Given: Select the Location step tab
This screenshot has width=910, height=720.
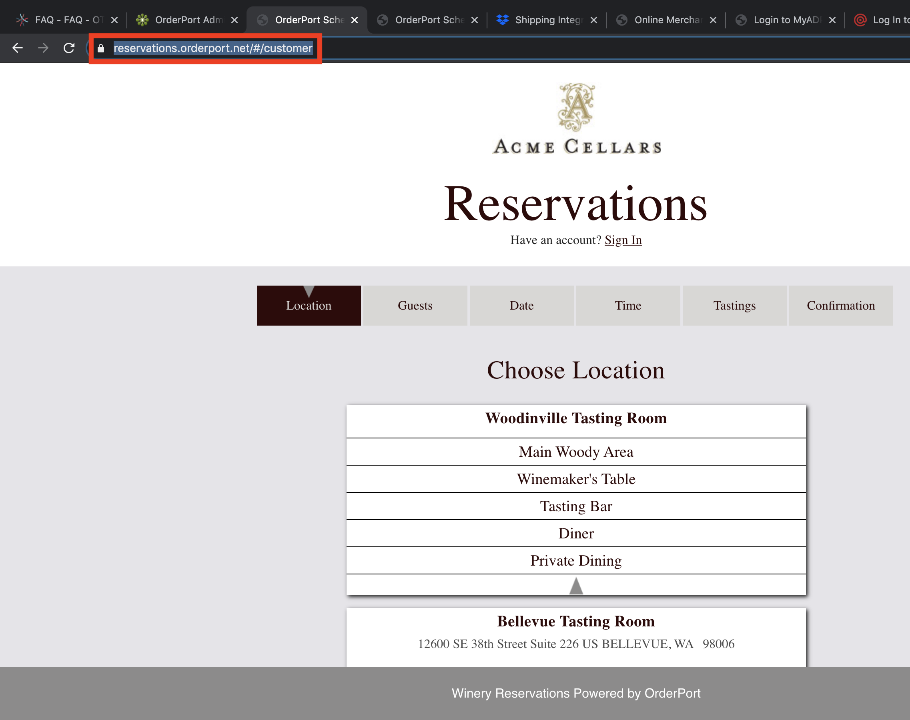Looking at the screenshot, I should (309, 306).
